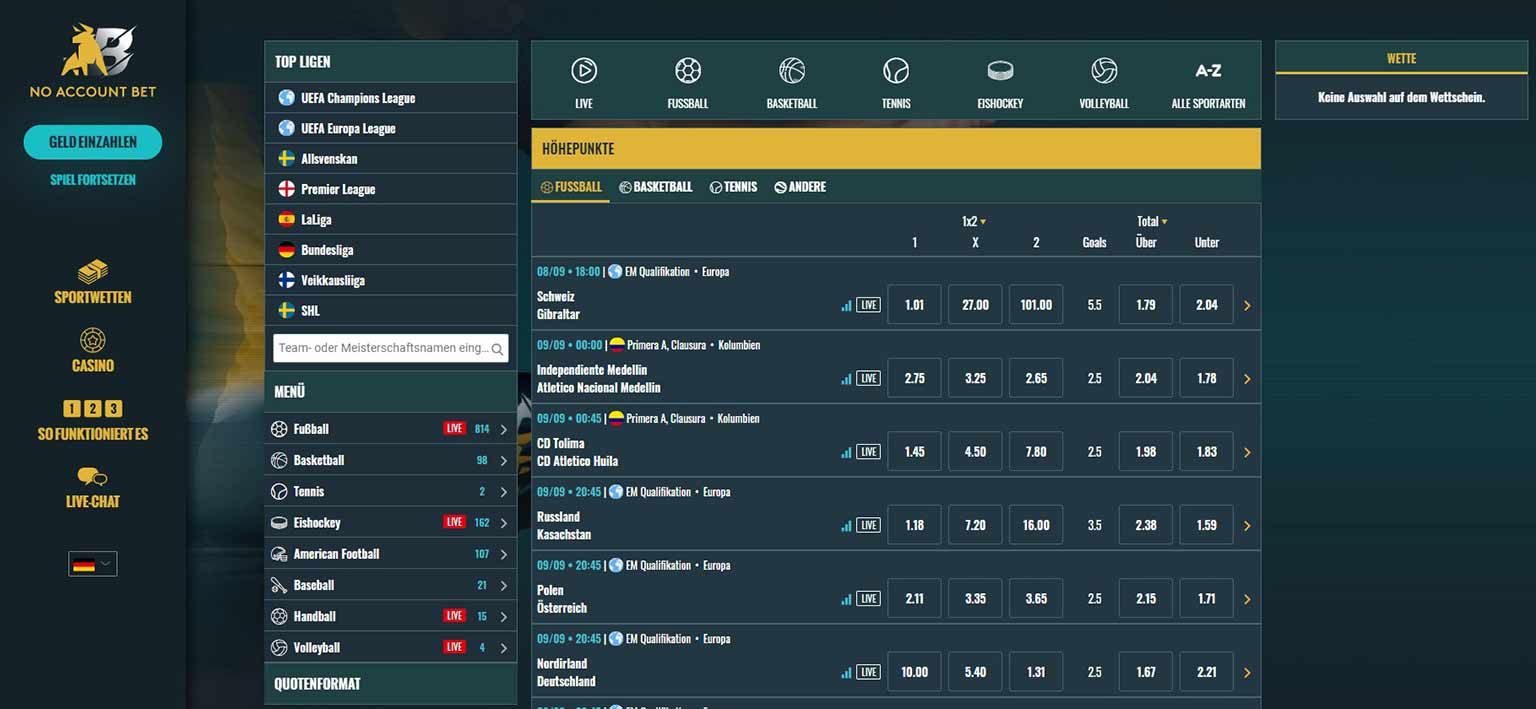Open the LIVE section from top sports bar
The width and height of the screenshot is (1536, 709).
tap(584, 80)
